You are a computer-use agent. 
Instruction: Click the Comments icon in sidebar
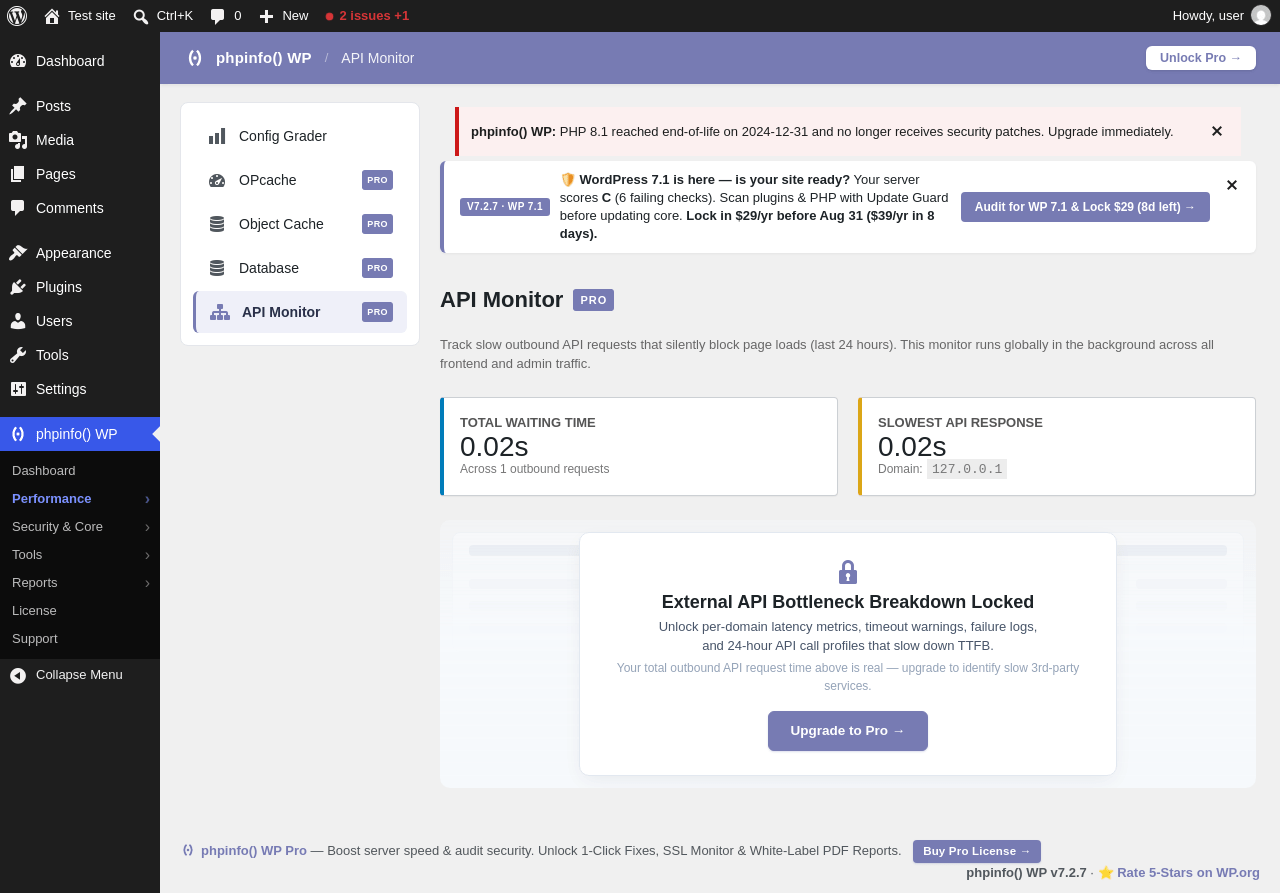(x=18, y=208)
